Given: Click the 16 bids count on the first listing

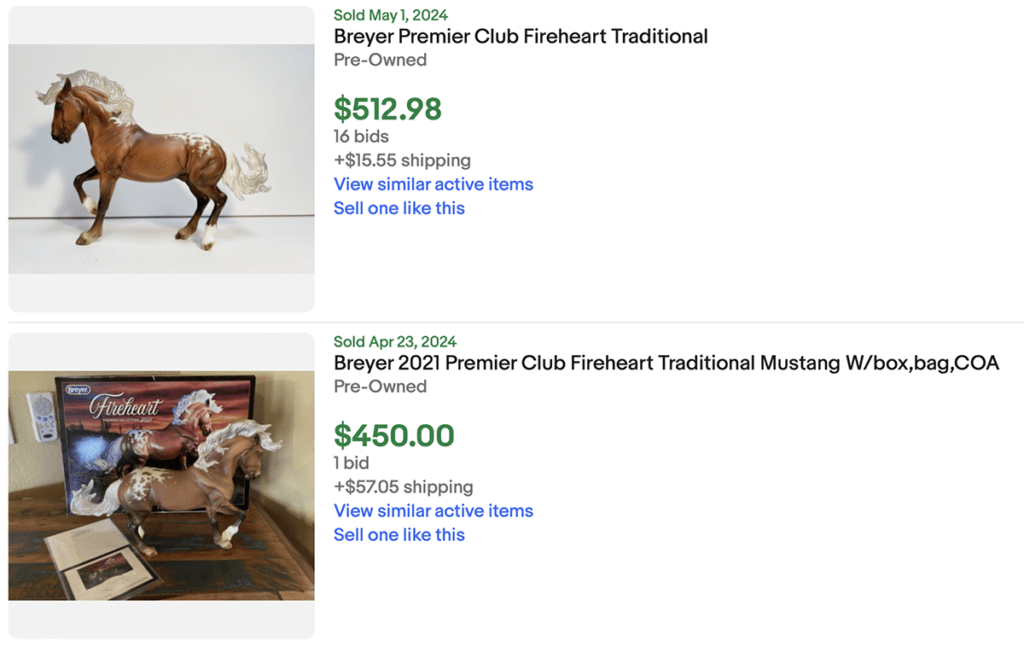Looking at the screenshot, I should tap(361, 137).
